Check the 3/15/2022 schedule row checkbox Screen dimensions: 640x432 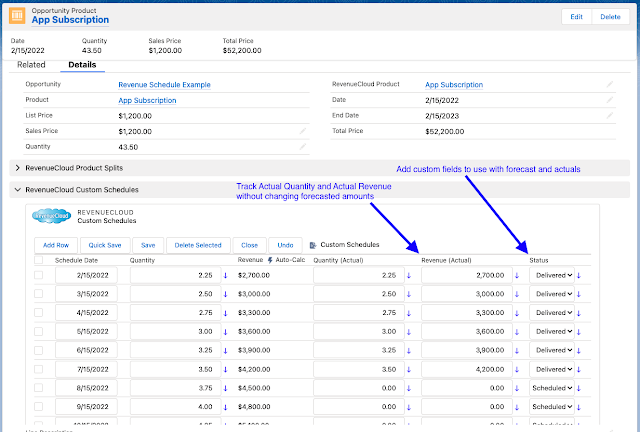pos(38,294)
